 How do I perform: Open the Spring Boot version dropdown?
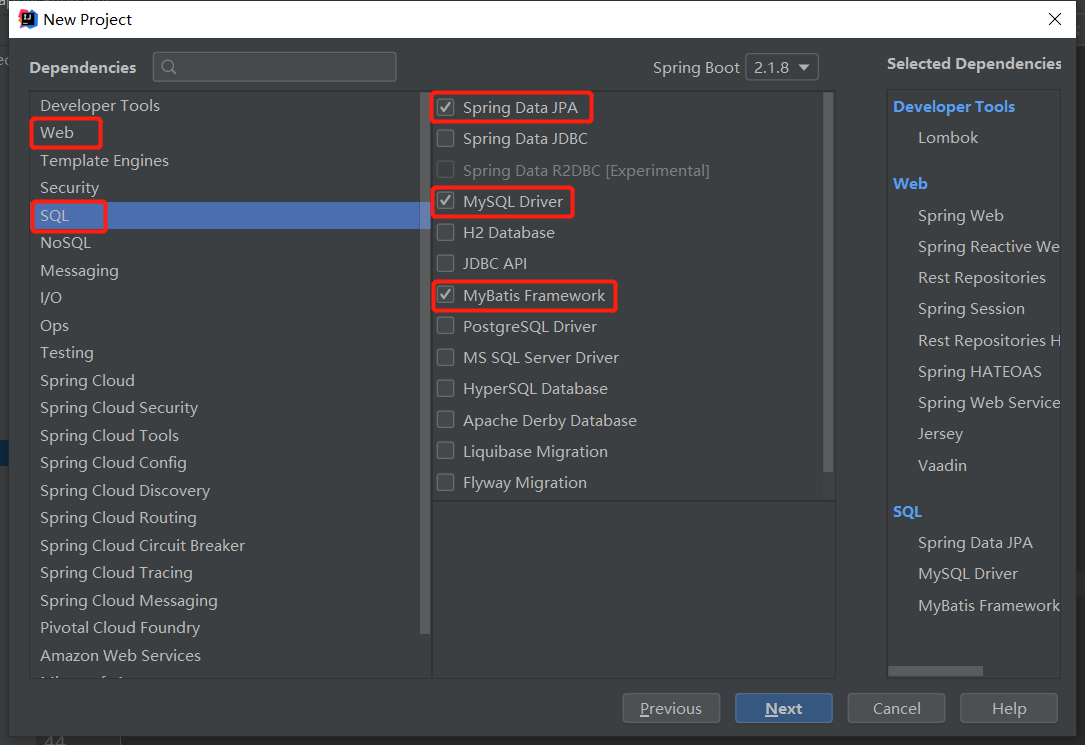(x=782, y=67)
